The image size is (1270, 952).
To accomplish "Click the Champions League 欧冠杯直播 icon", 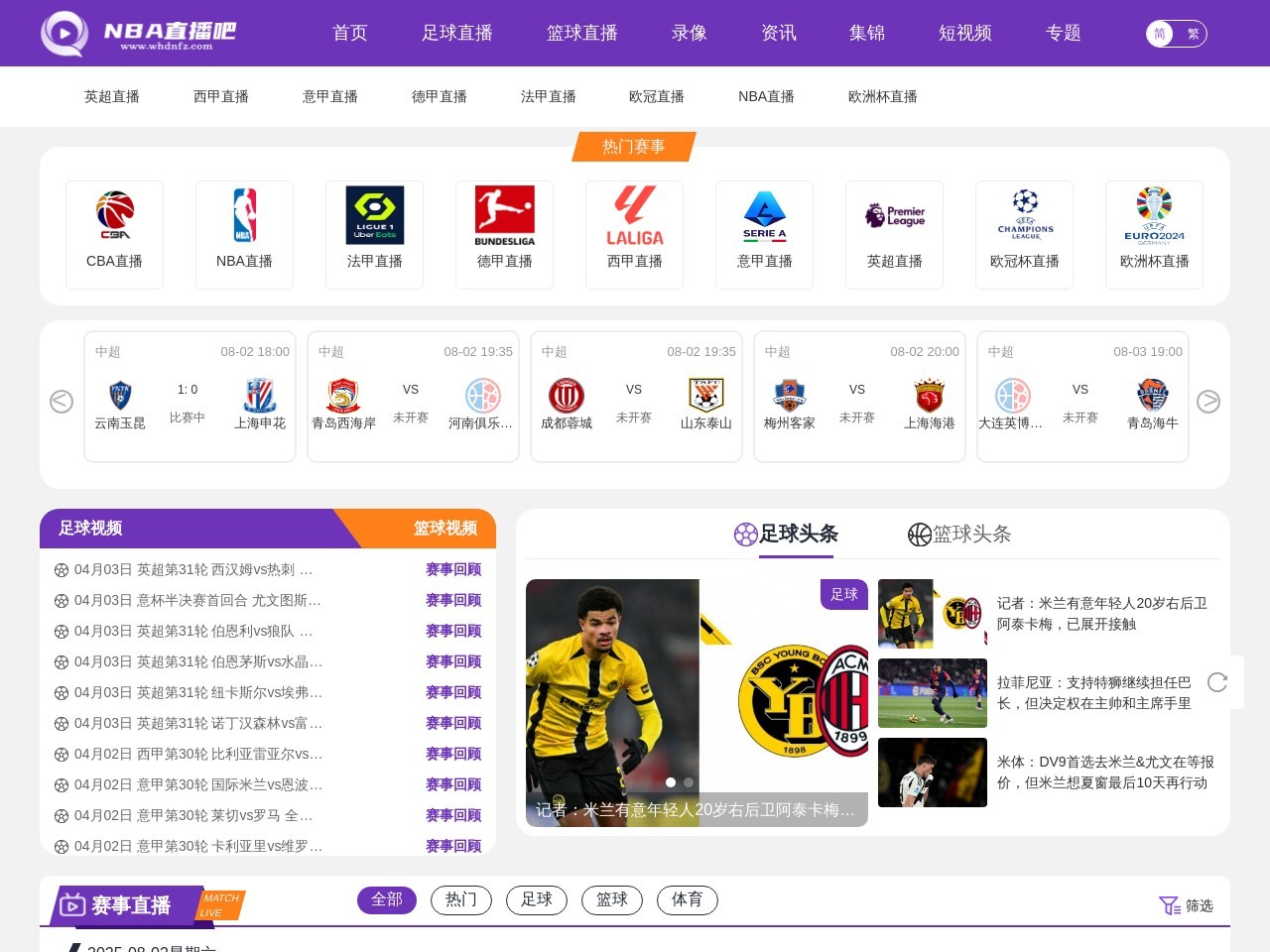I will point(1024,214).
